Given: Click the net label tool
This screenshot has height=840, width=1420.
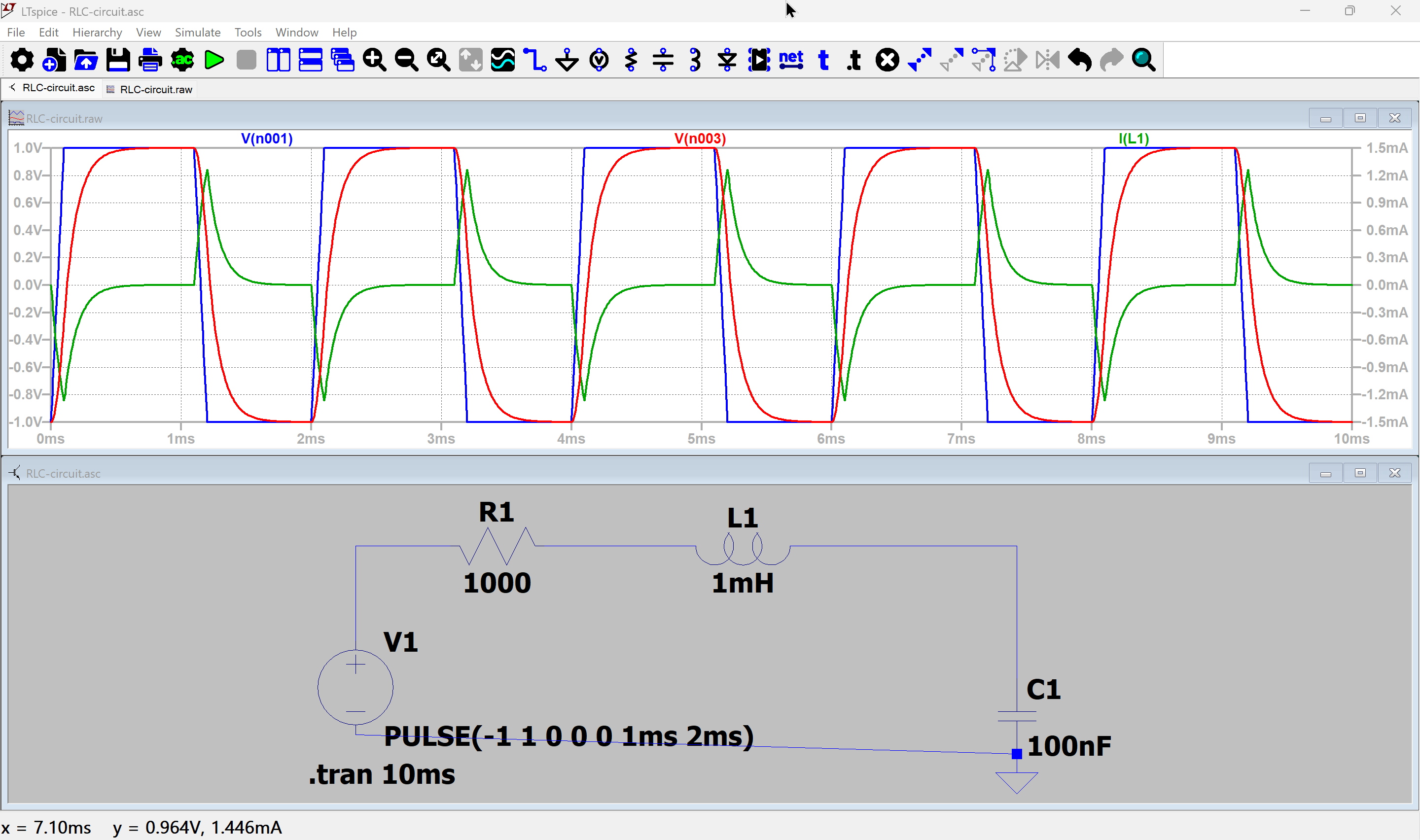Looking at the screenshot, I should coord(791,60).
